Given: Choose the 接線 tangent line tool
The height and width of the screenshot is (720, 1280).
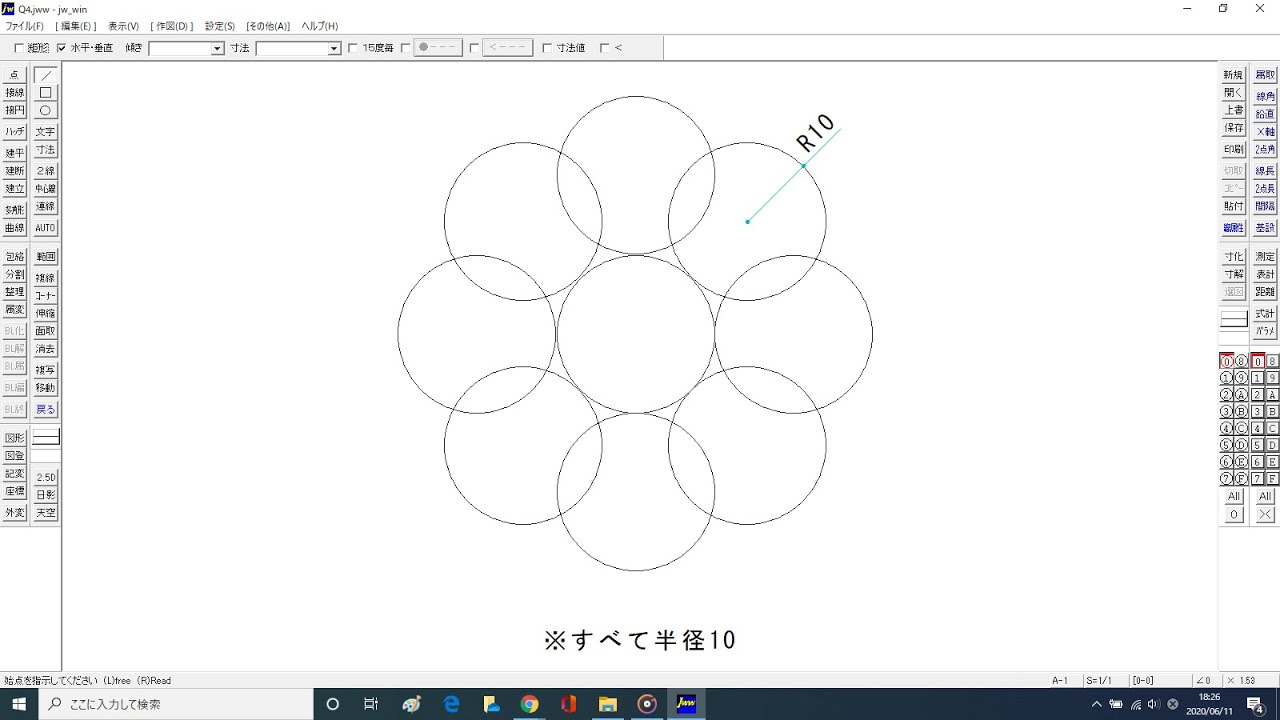Looking at the screenshot, I should (x=14, y=93).
